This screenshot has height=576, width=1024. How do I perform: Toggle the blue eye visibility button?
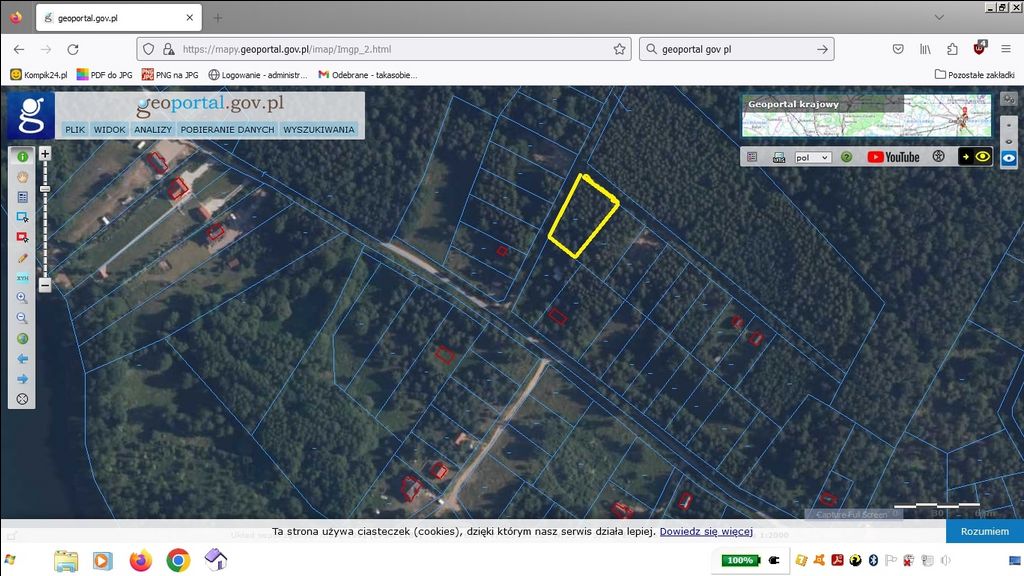(1009, 158)
